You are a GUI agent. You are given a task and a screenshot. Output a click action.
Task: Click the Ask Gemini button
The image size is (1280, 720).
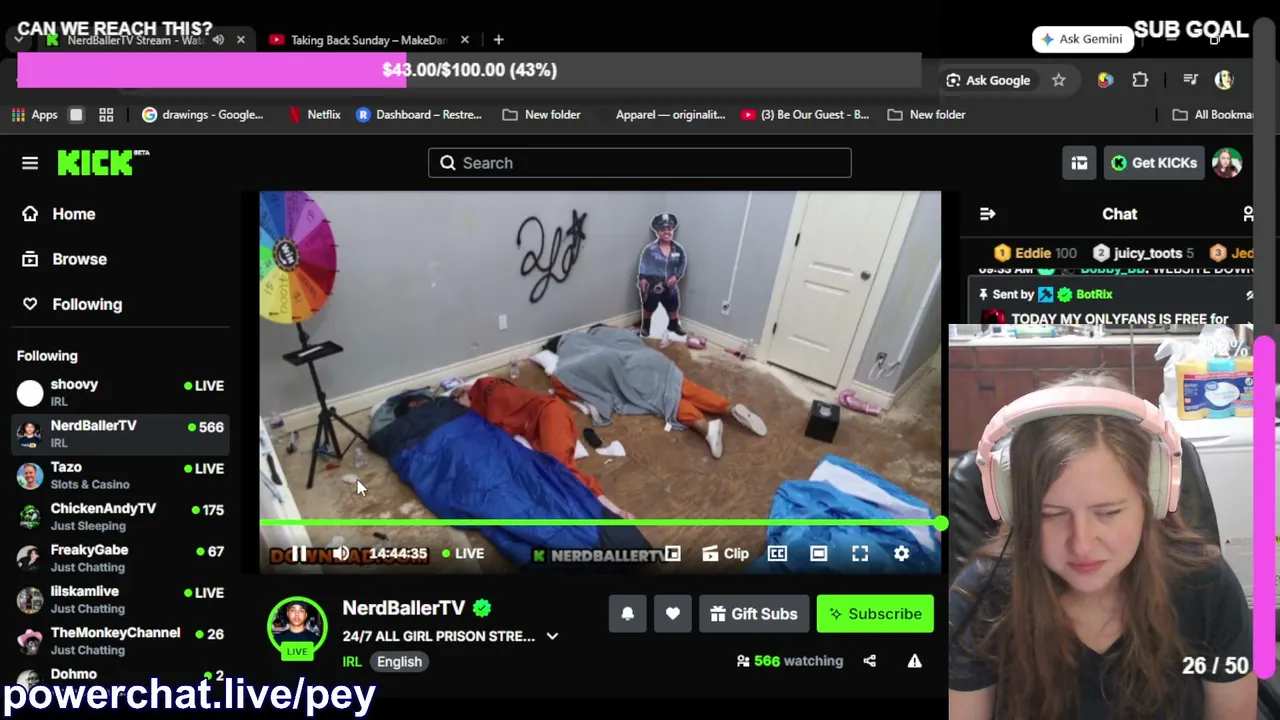(1082, 39)
